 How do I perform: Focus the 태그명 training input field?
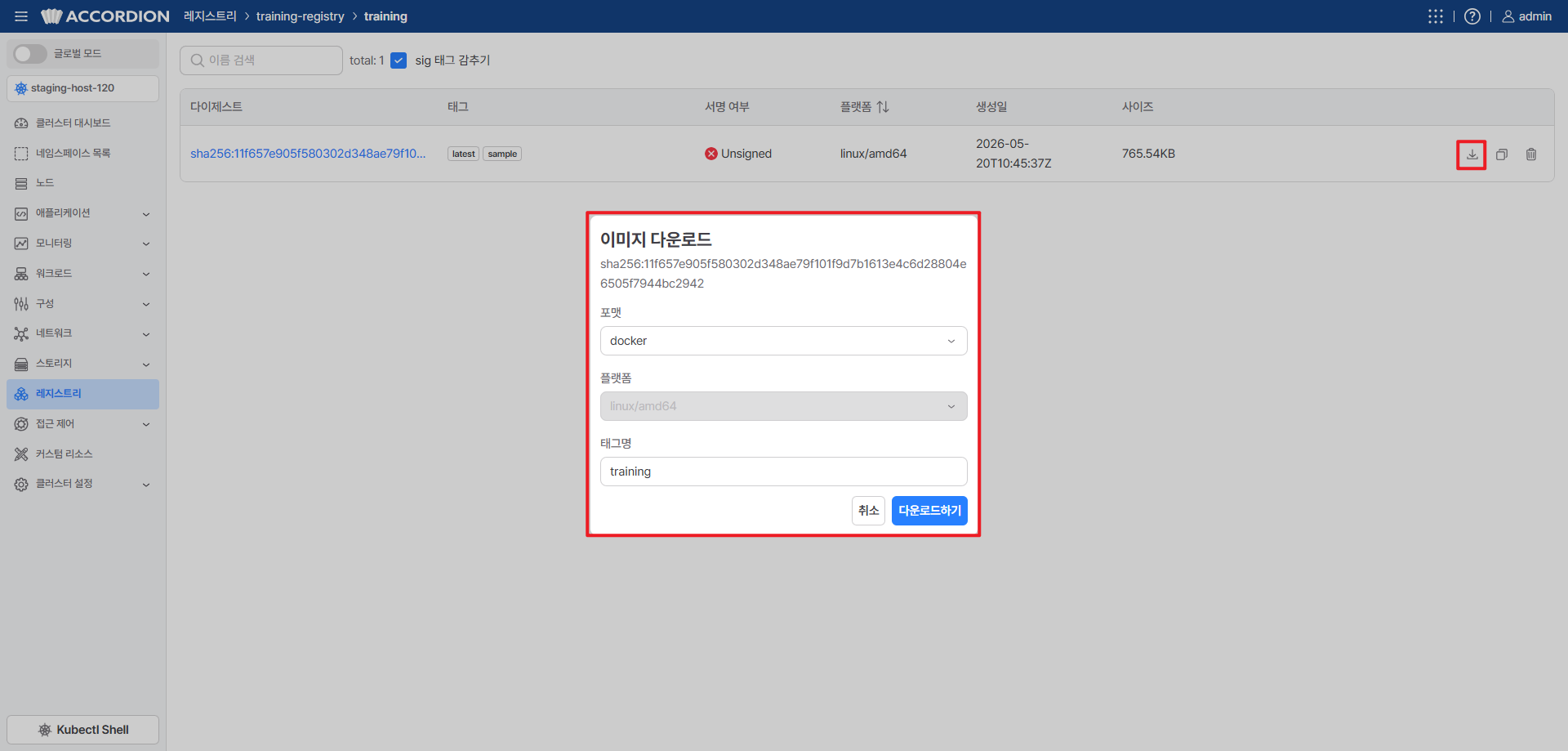pos(783,472)
